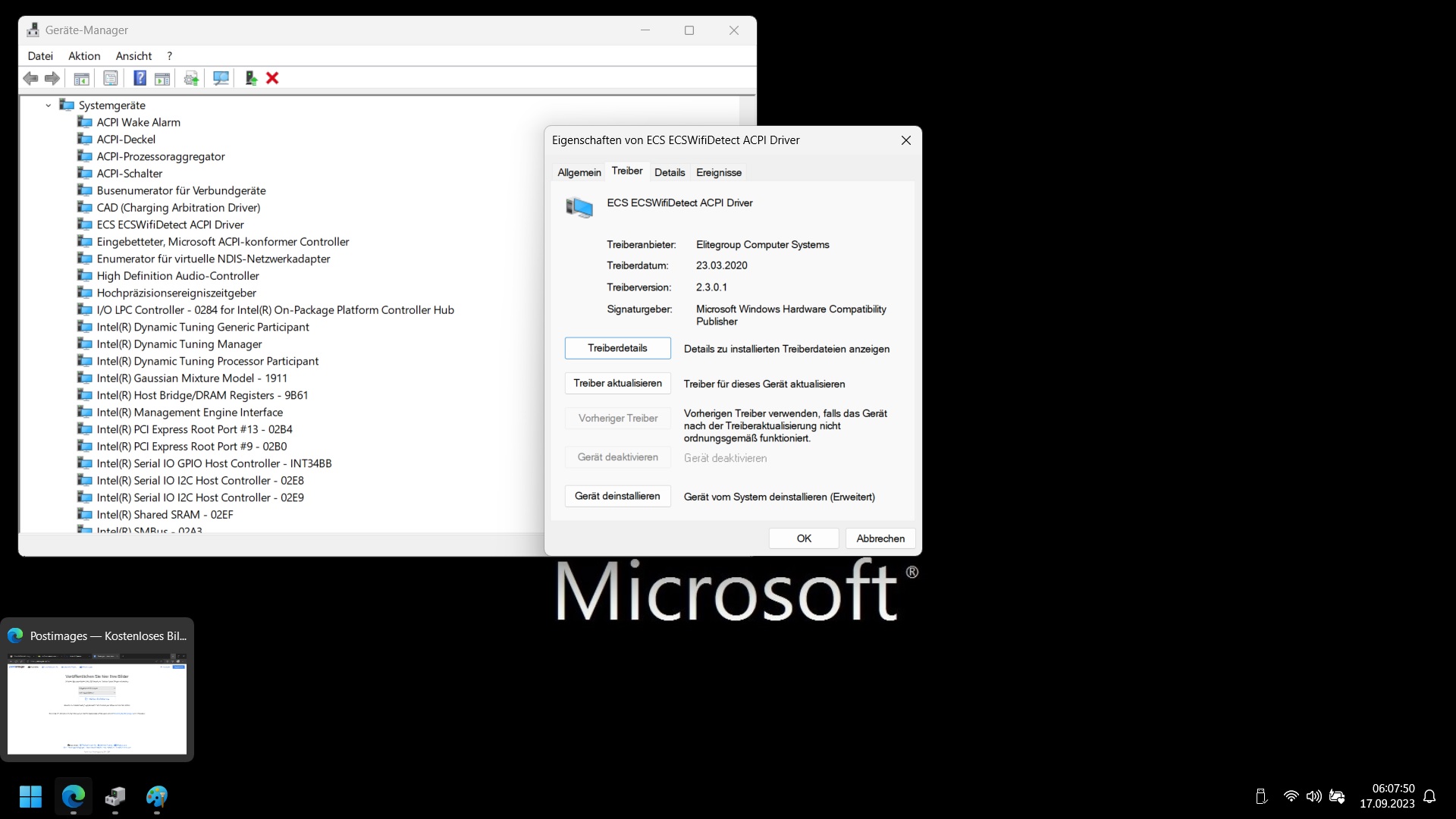Open the Edge browser from the taskbar

[x=73, y=797]
